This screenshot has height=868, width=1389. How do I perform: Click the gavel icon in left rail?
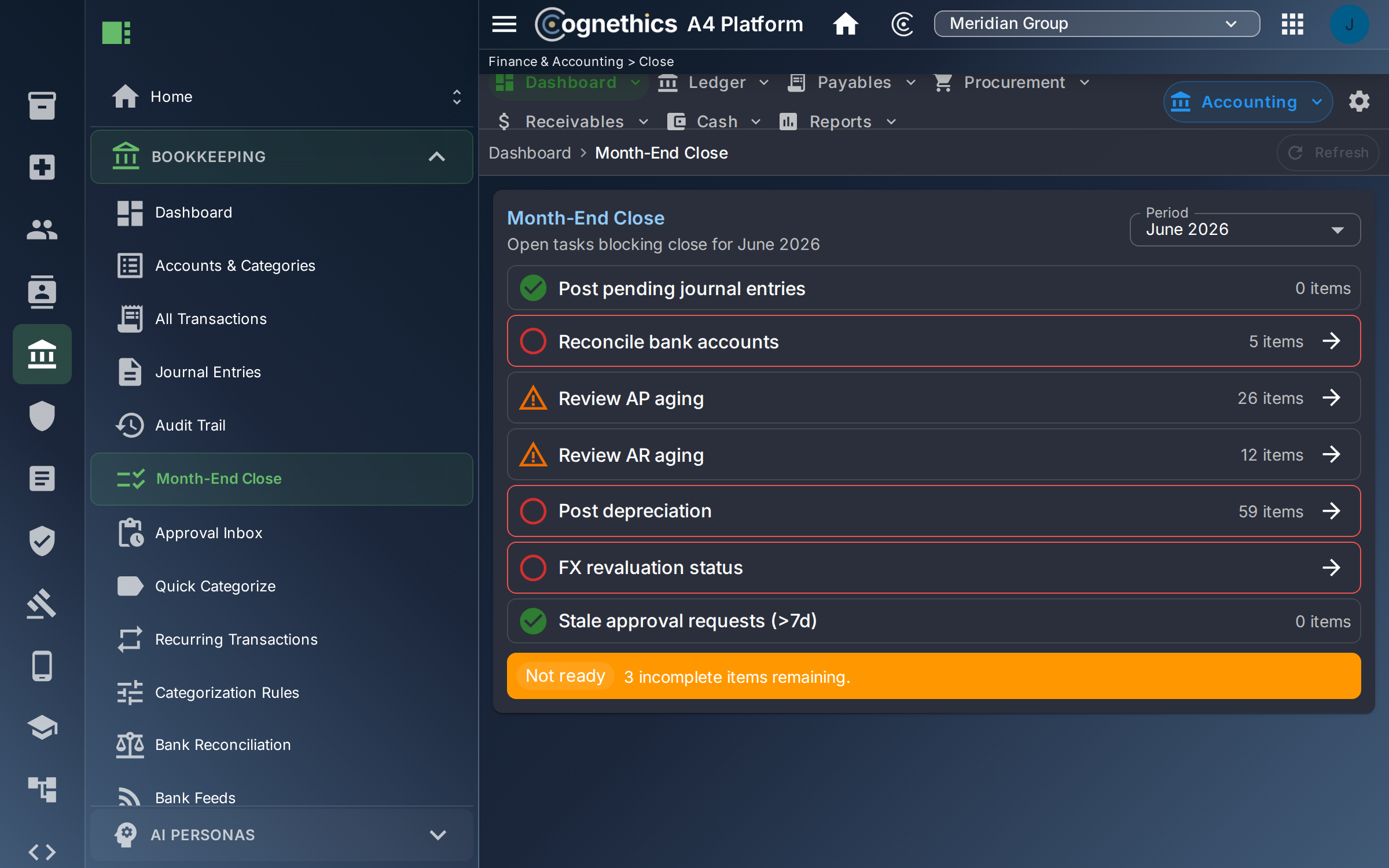point(42,604)
